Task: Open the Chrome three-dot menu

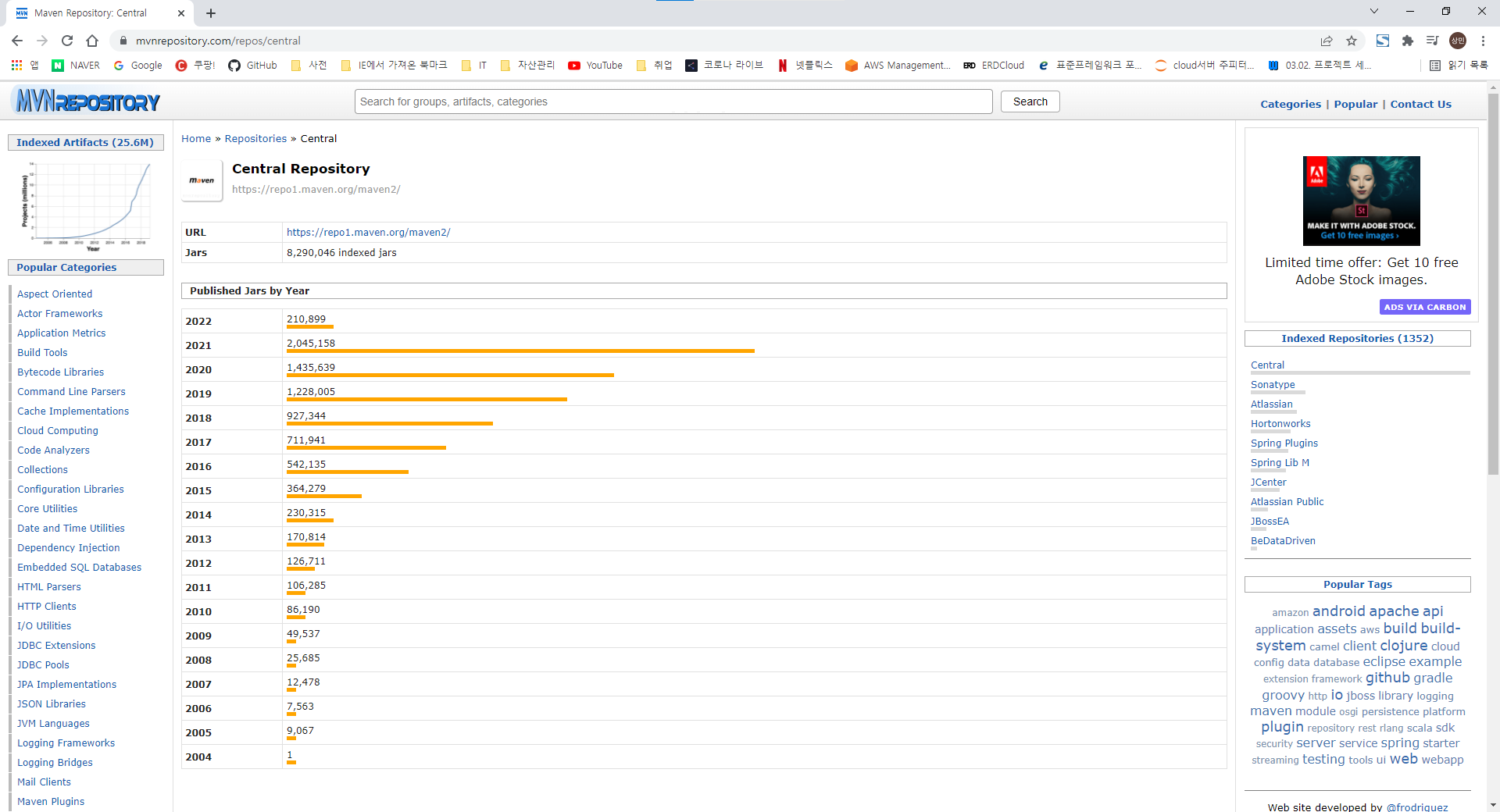Action: pos(1483,41)
